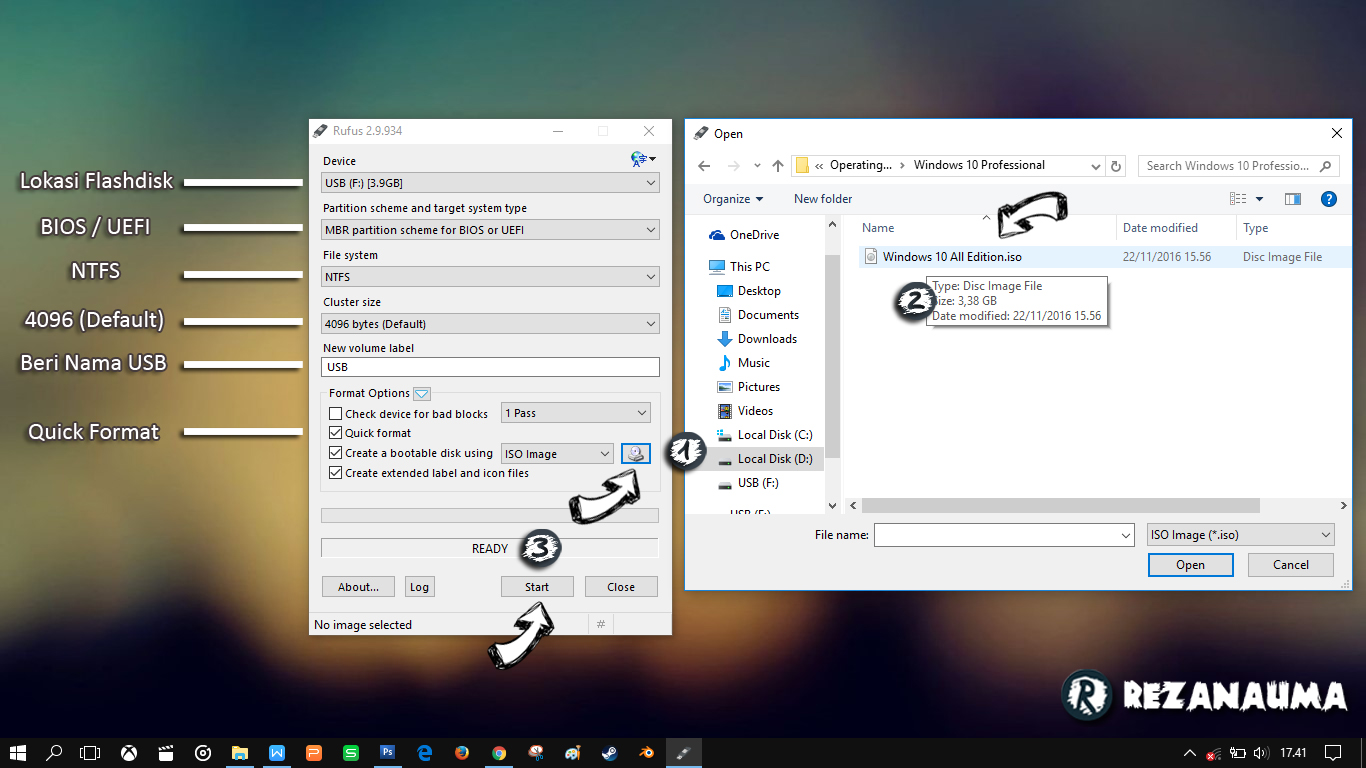Click the New volume label field
This screenshot has height=768, width=1366.
point(491,367)
